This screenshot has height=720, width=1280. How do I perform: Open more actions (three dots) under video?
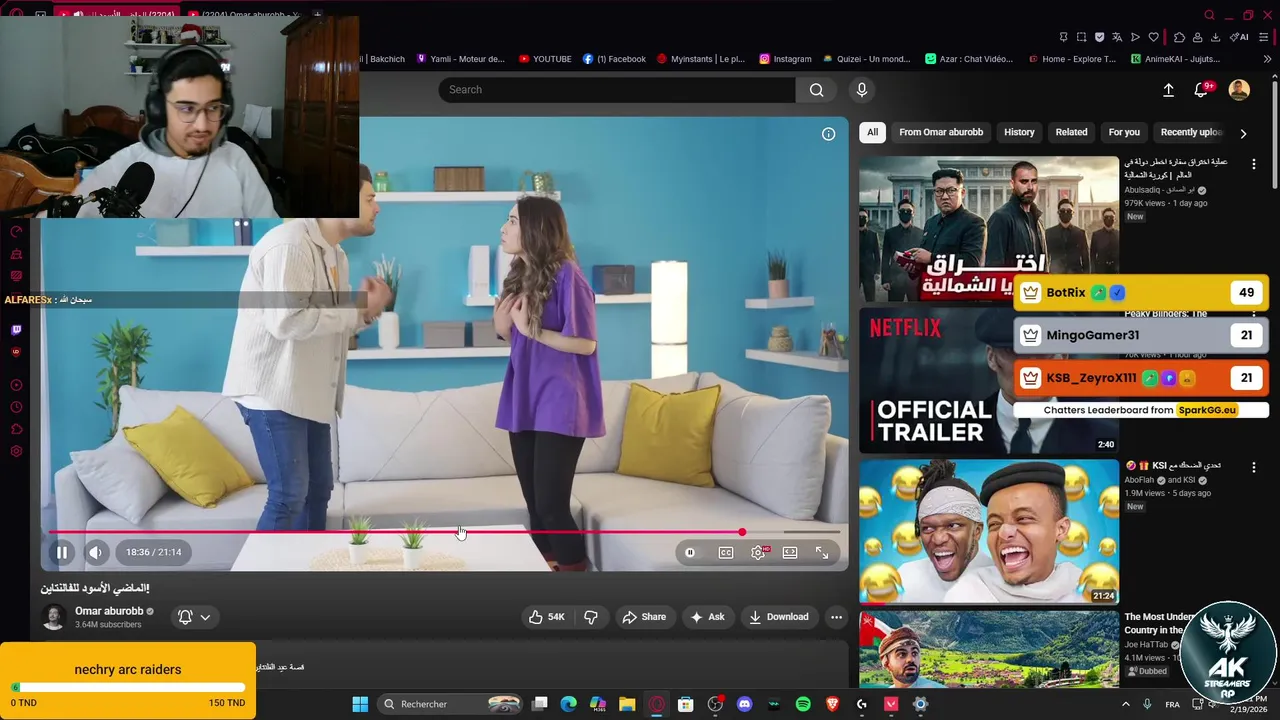836,617
